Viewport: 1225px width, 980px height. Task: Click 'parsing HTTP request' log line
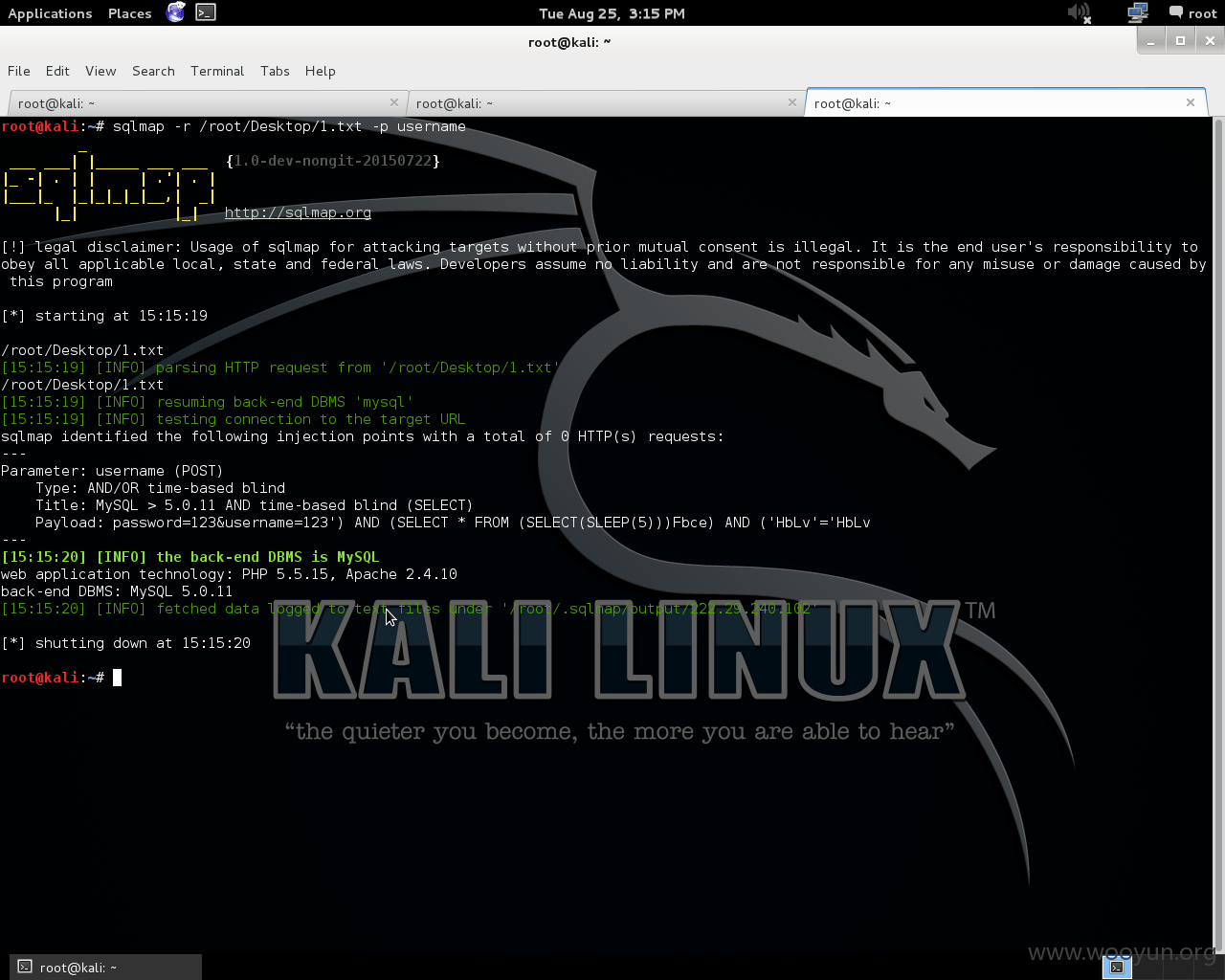pyautogui.click(x=280, y=367)
